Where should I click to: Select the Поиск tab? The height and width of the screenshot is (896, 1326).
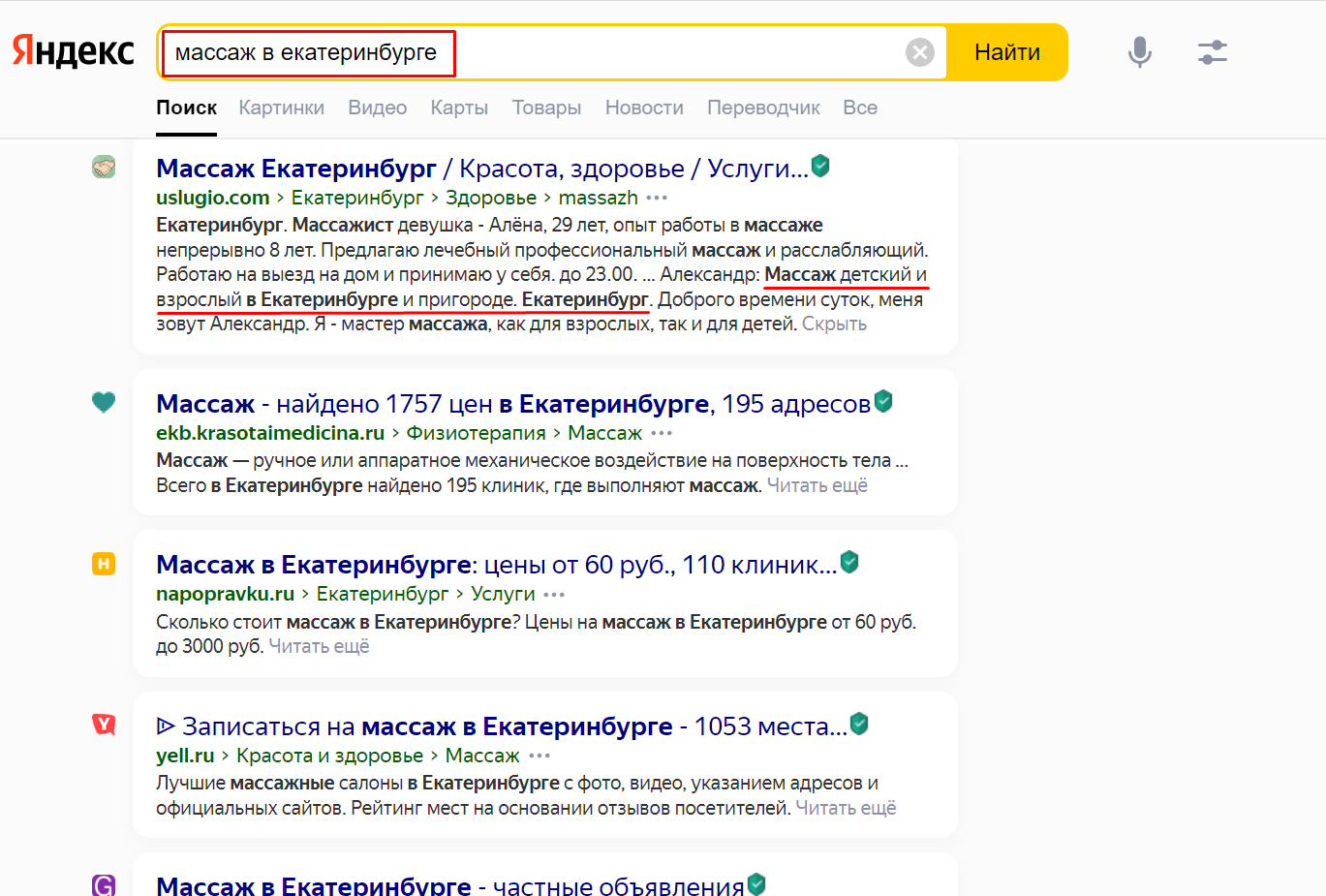pyautogui.click(x=187, y=108)
